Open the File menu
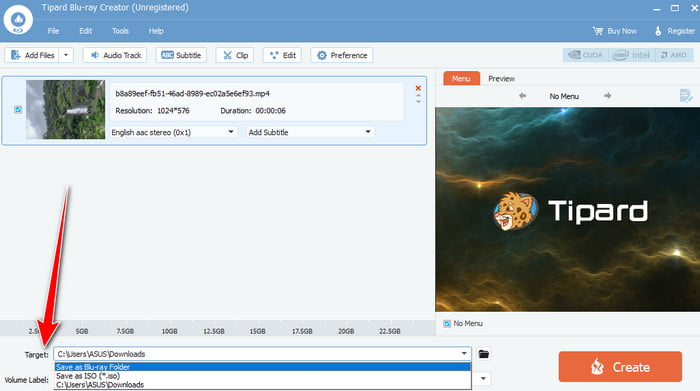Image resolution: width=700 pixels, height=391 pixels. coord(53,31)
